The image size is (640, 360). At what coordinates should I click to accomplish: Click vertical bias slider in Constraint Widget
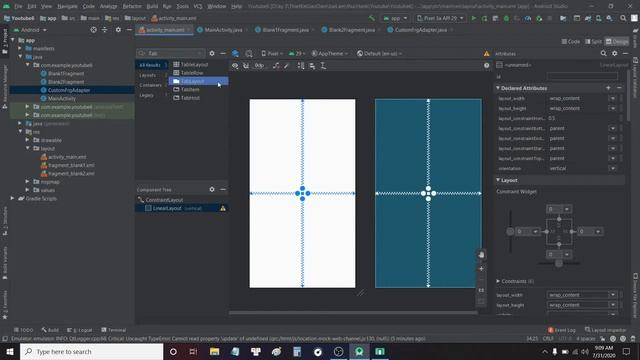pos(510,231)
